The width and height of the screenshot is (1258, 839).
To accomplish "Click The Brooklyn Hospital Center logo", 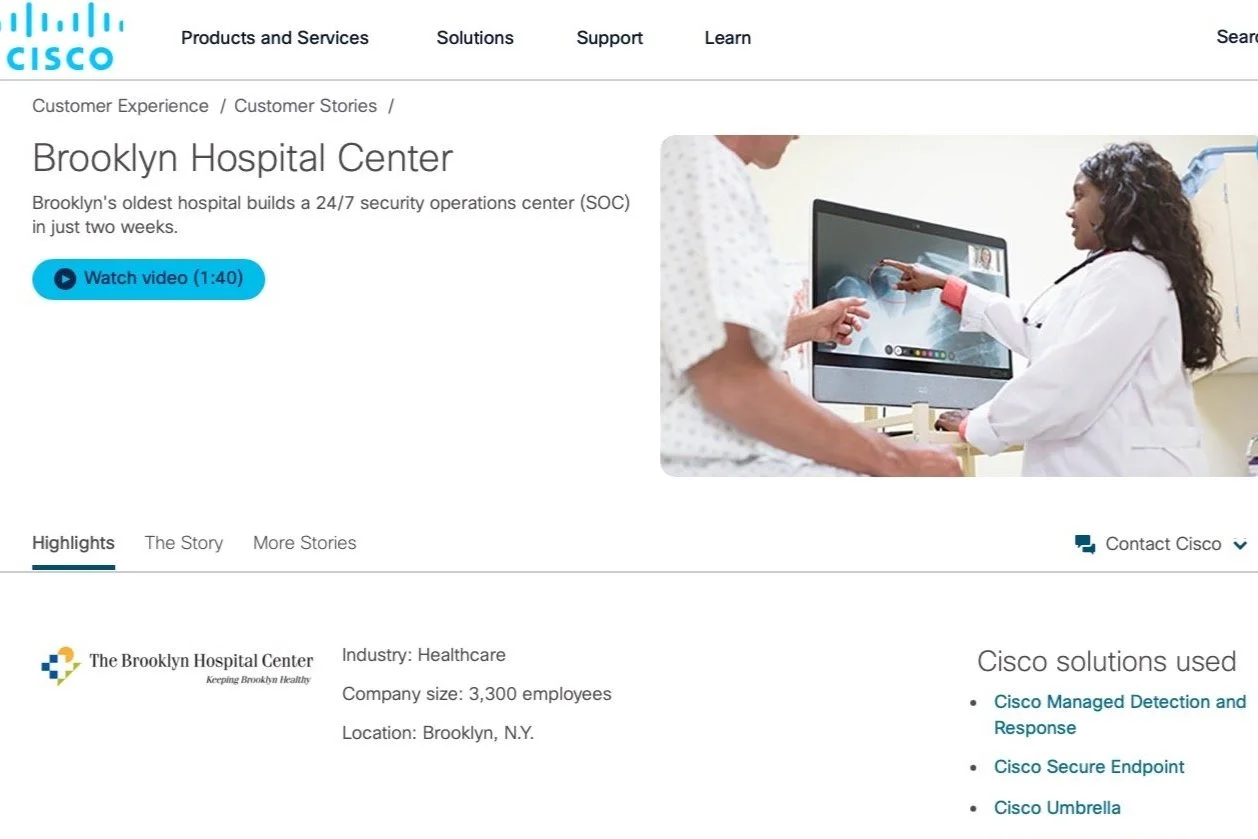I will [177, 665].
